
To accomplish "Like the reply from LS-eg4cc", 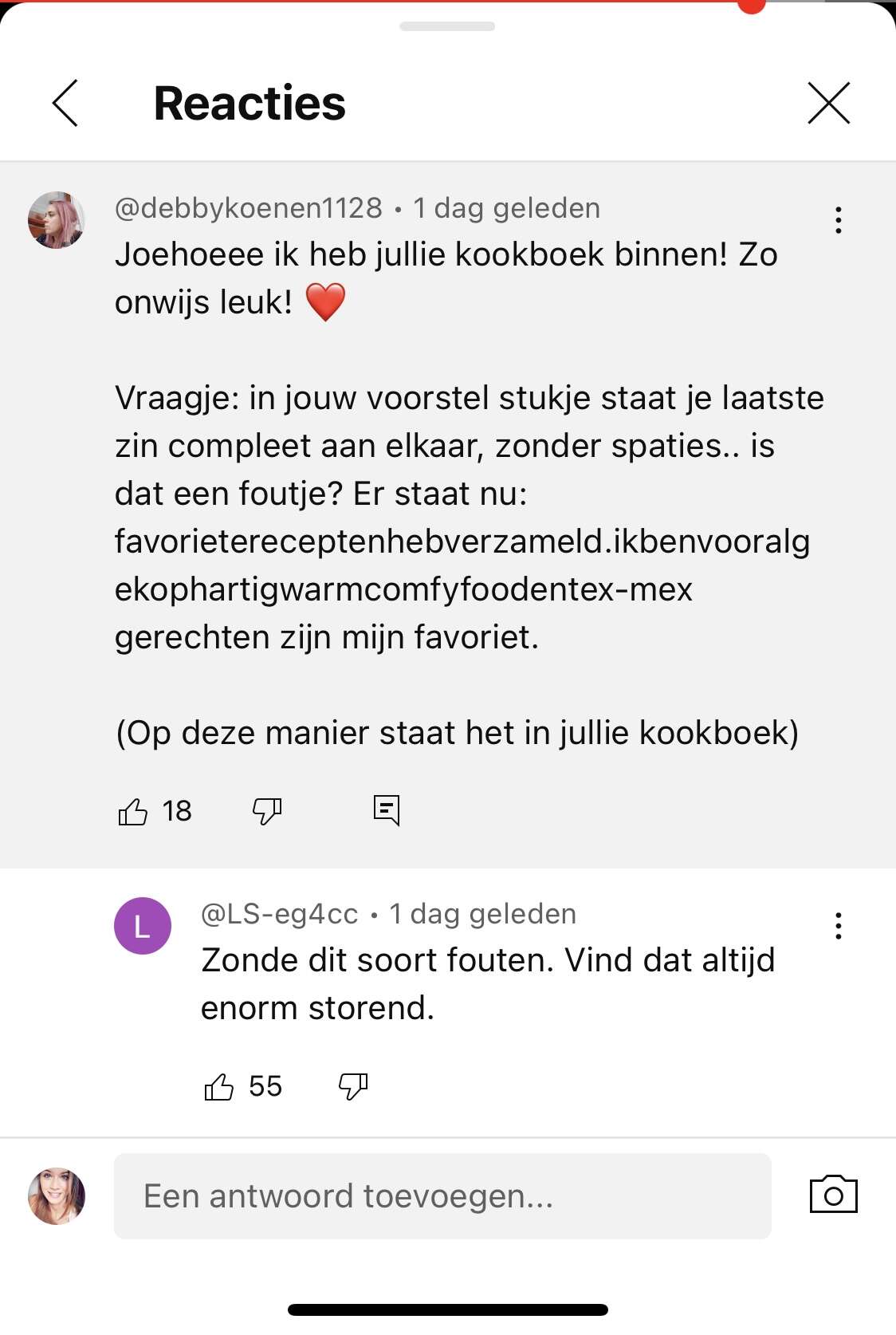I will coord(218,1086).
